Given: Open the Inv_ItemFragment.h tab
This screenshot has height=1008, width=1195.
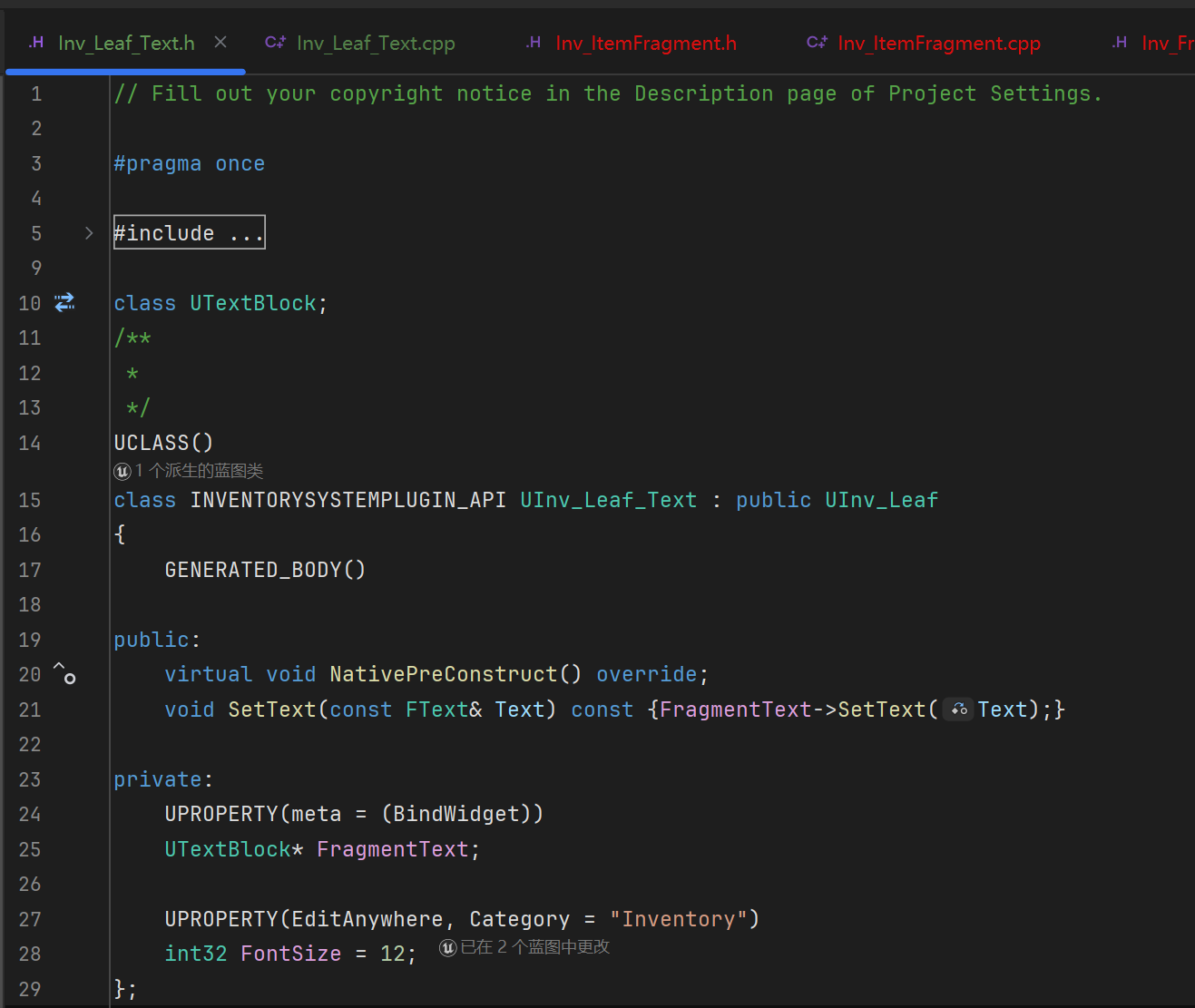Looking at the screenshot, I should tap(632, 43).
